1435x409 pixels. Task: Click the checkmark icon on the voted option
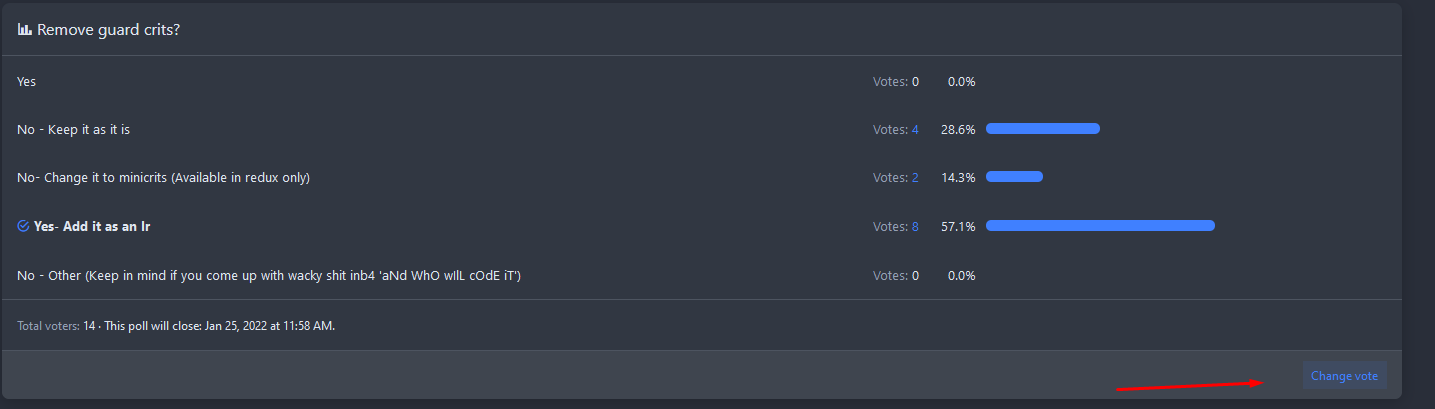tap(23, 227)
